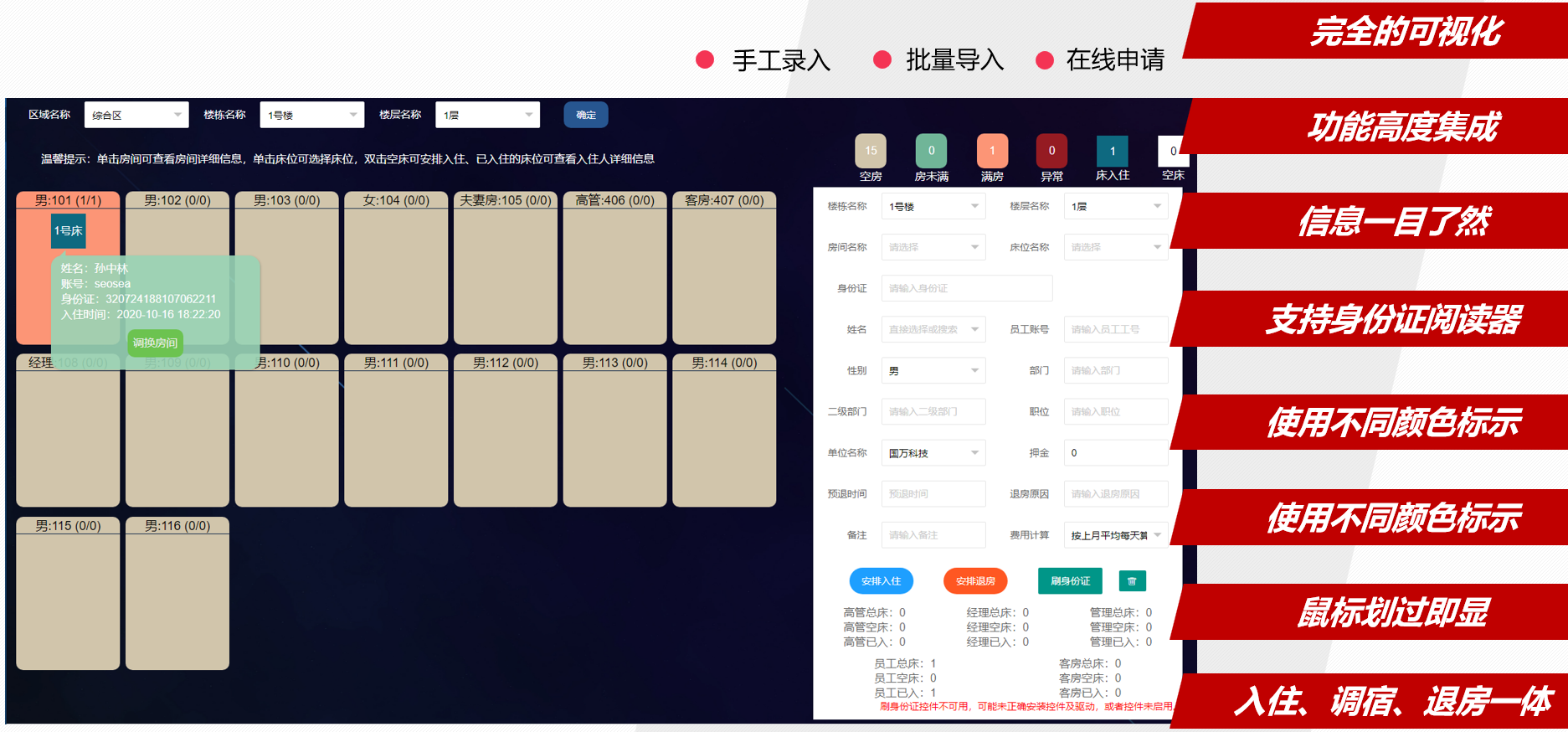This screenshot has width=1568, height=732.
Task: Select the 手工录入 option at top
Action: 780,60
